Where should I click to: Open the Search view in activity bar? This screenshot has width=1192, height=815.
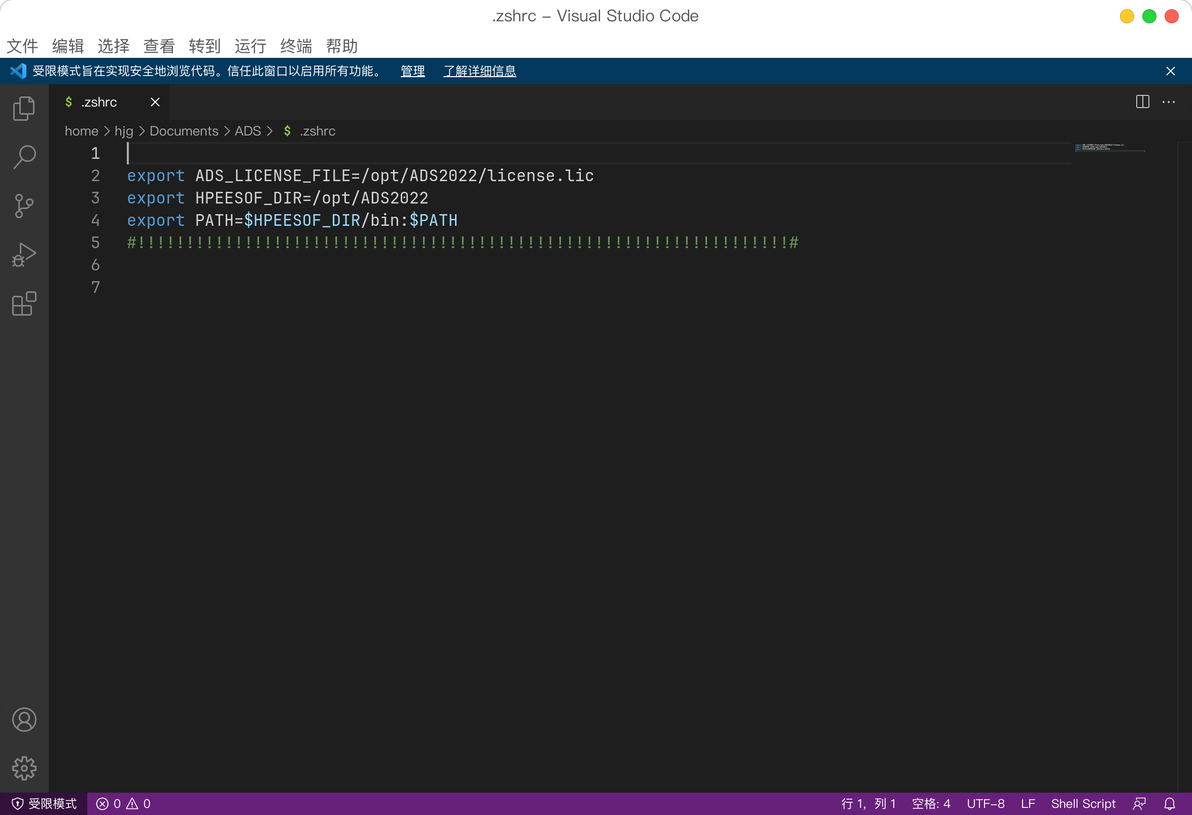click(x=24, y=157)
